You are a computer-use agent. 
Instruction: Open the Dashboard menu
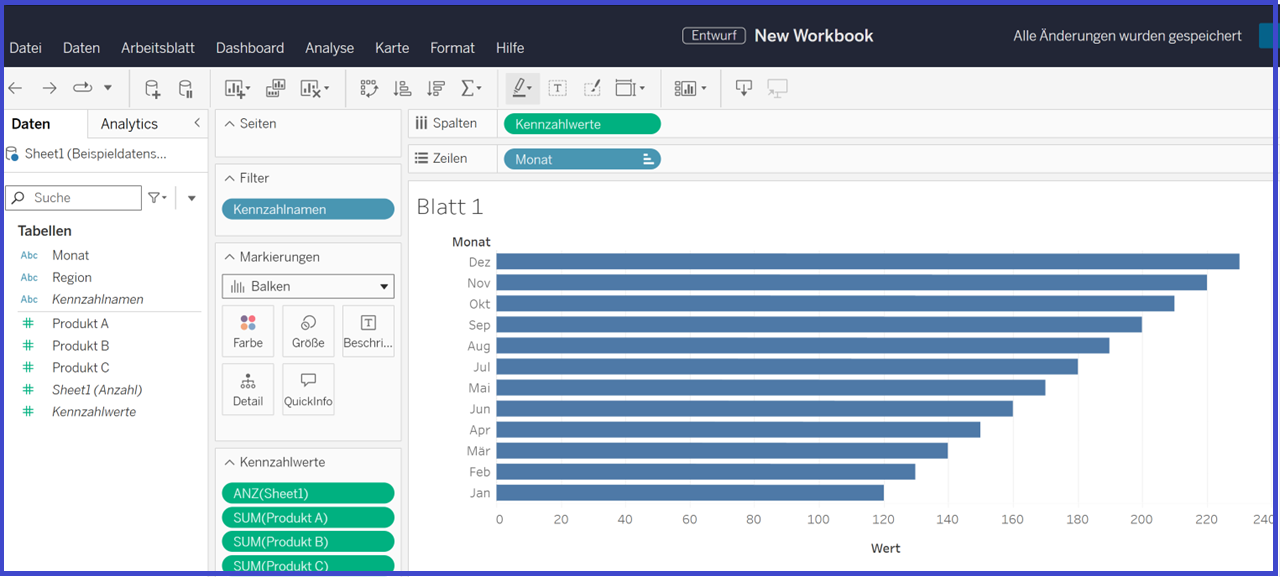250,48
